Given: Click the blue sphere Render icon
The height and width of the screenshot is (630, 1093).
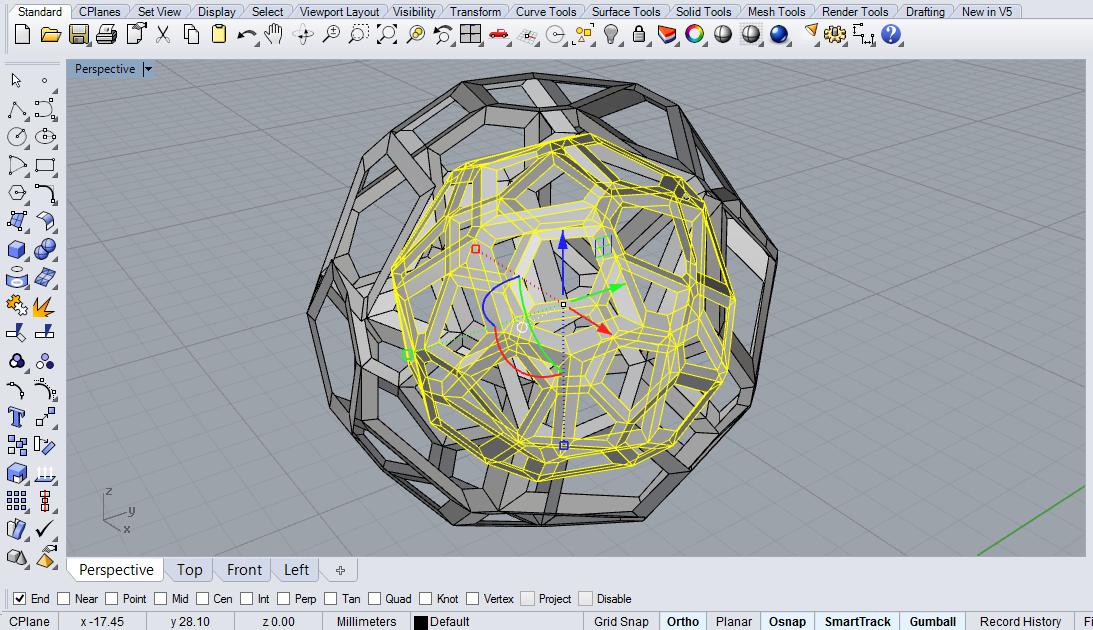Looking at the screenshot, I should pyautogui.click(x=779, y=34).
